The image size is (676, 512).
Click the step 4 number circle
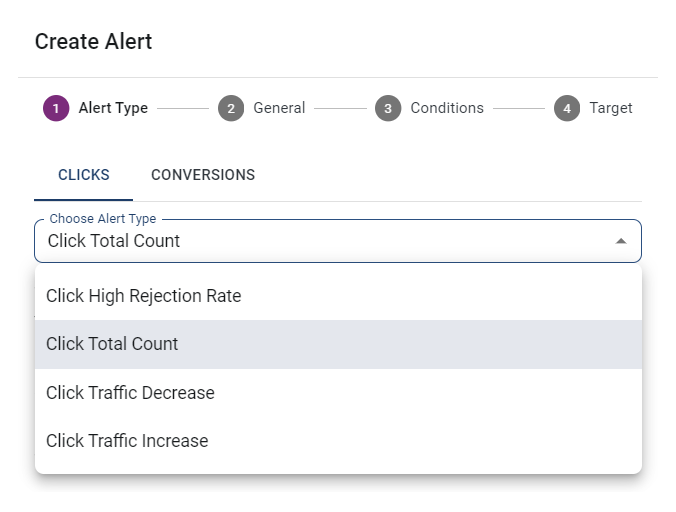click(567, 108)
